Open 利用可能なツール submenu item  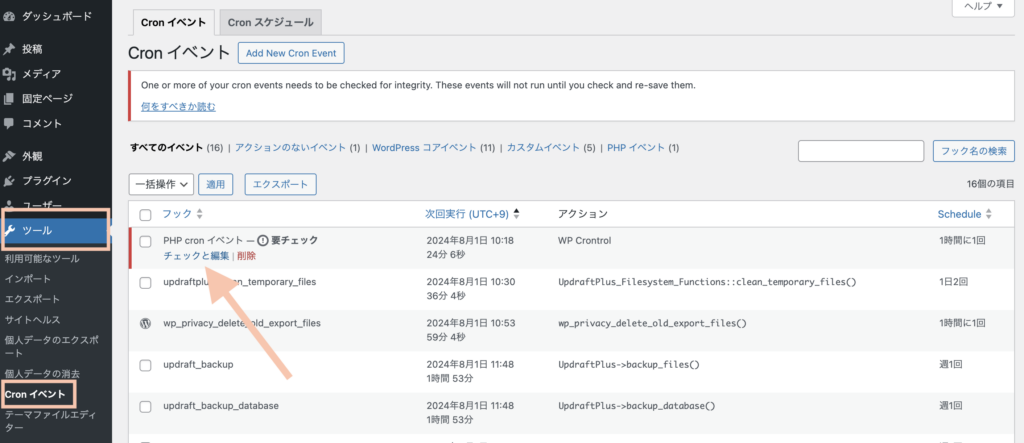click(x=42, y=259)
